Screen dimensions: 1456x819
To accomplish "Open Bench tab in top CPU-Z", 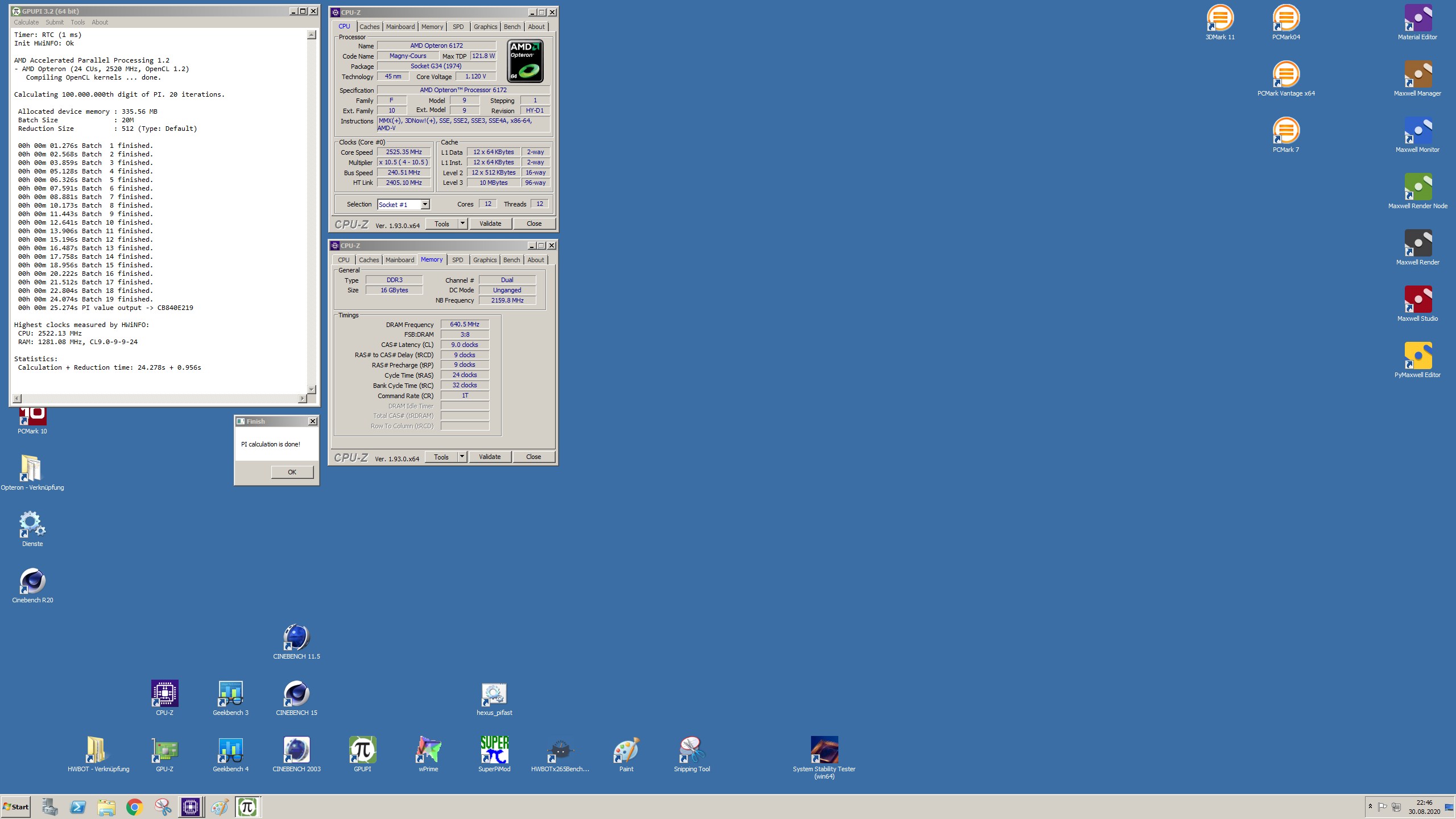I will click(512, 27).
